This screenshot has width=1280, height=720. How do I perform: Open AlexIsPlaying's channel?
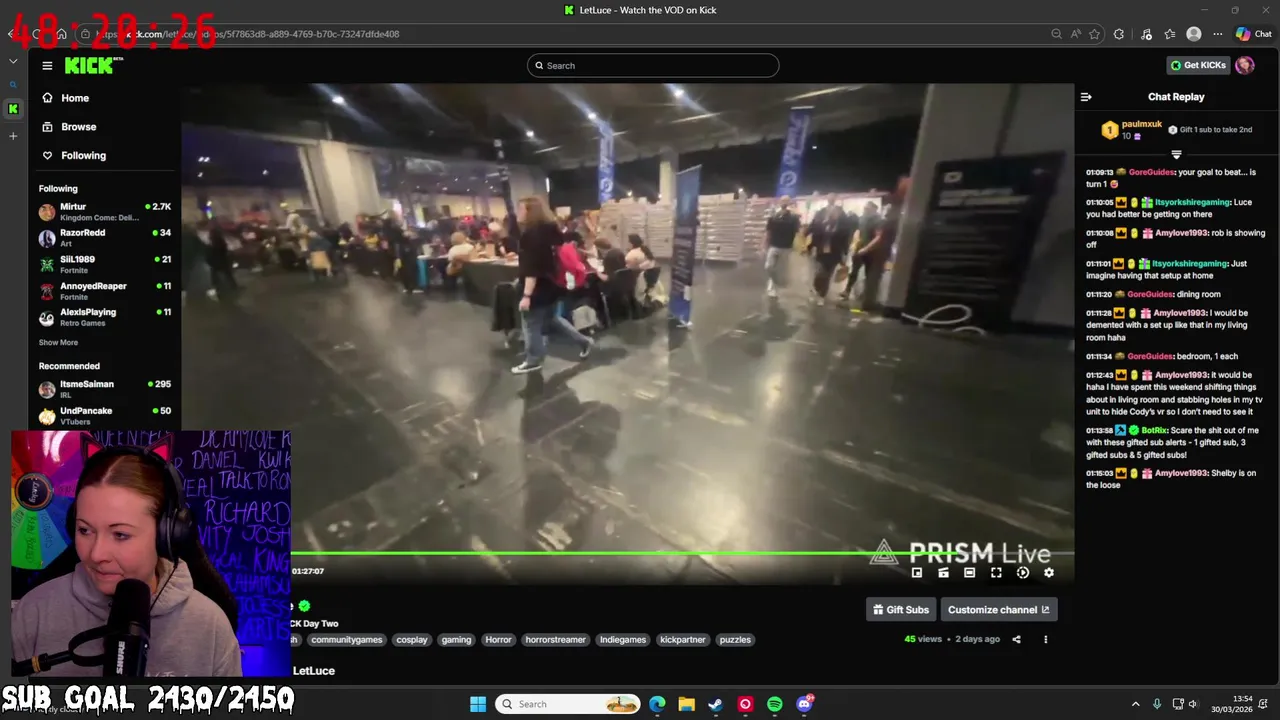click(105, 317)
